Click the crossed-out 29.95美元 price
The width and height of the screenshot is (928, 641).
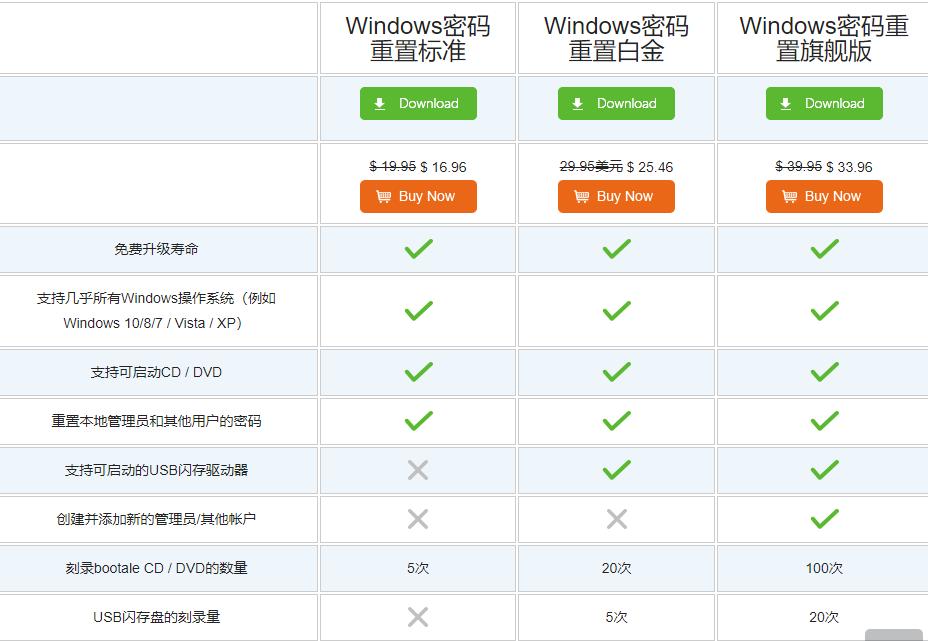[x=591, y=166]
